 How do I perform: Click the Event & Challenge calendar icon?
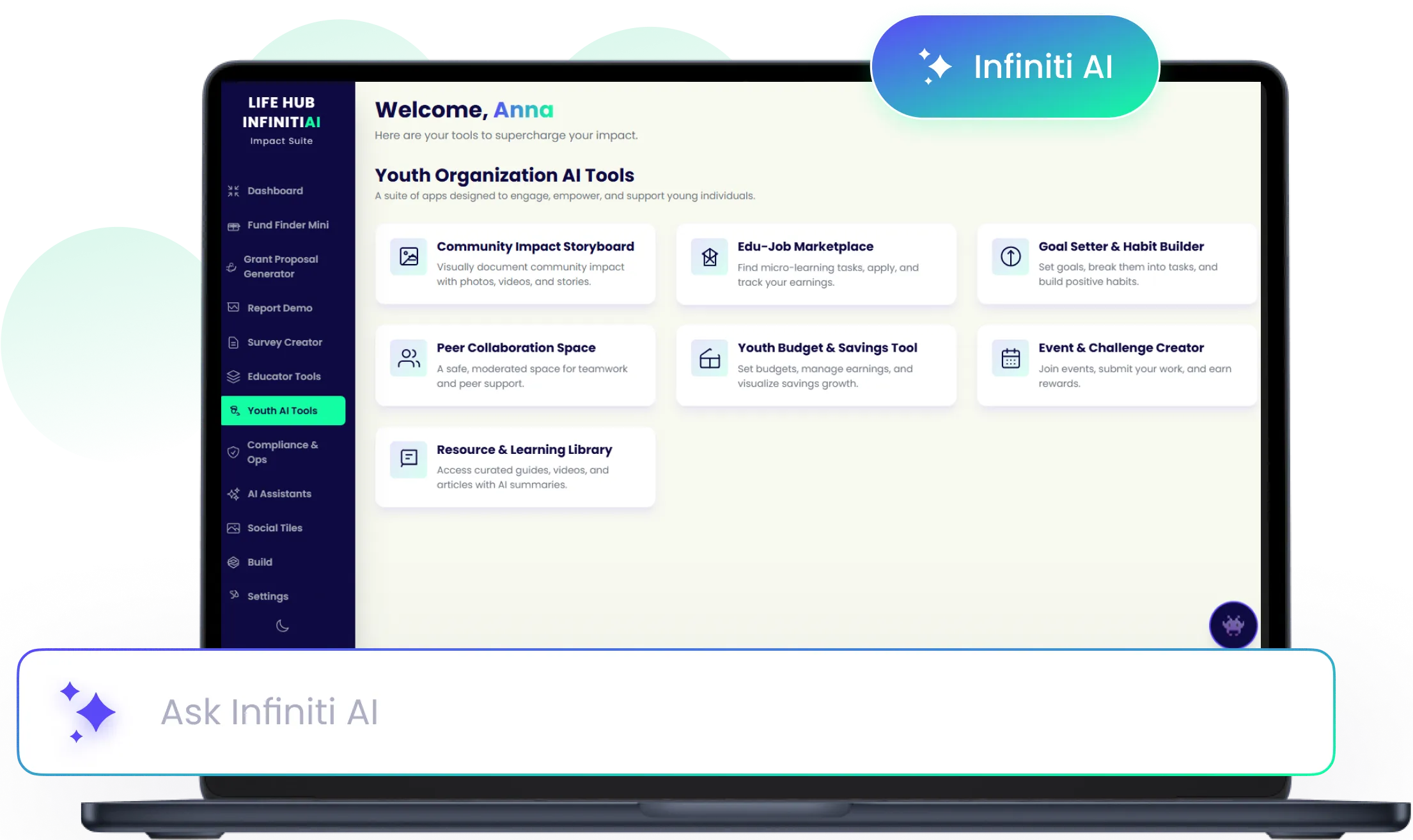coord(1010,358)
